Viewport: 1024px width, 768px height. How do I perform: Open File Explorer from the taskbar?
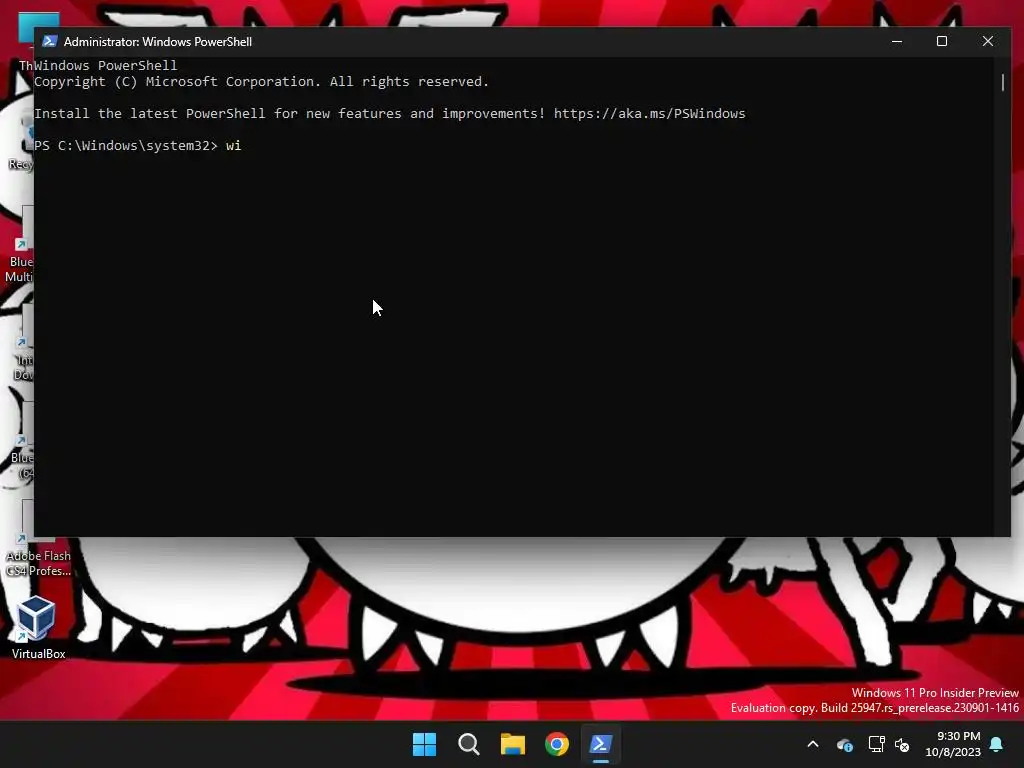click(x=513, y=744)
